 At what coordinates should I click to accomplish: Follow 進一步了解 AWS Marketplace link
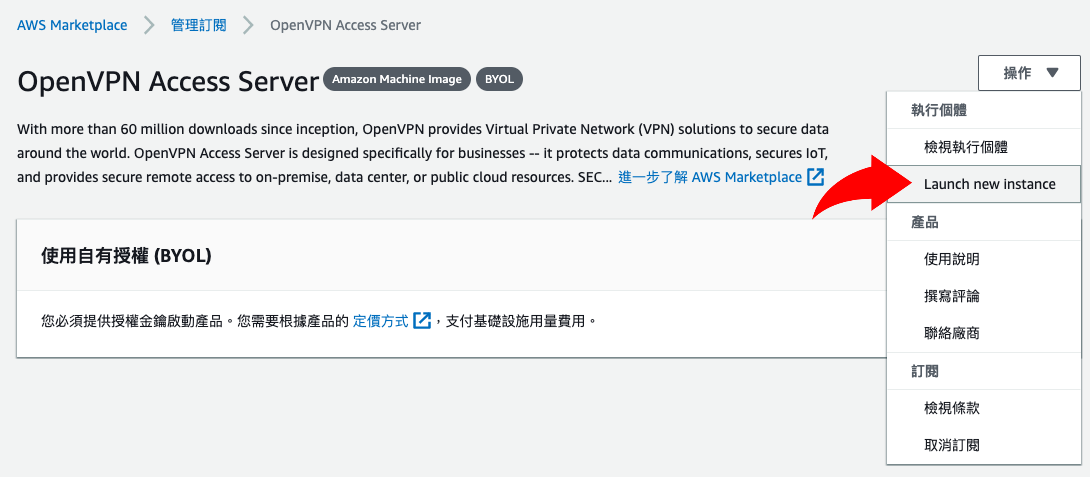pos(710,177)
